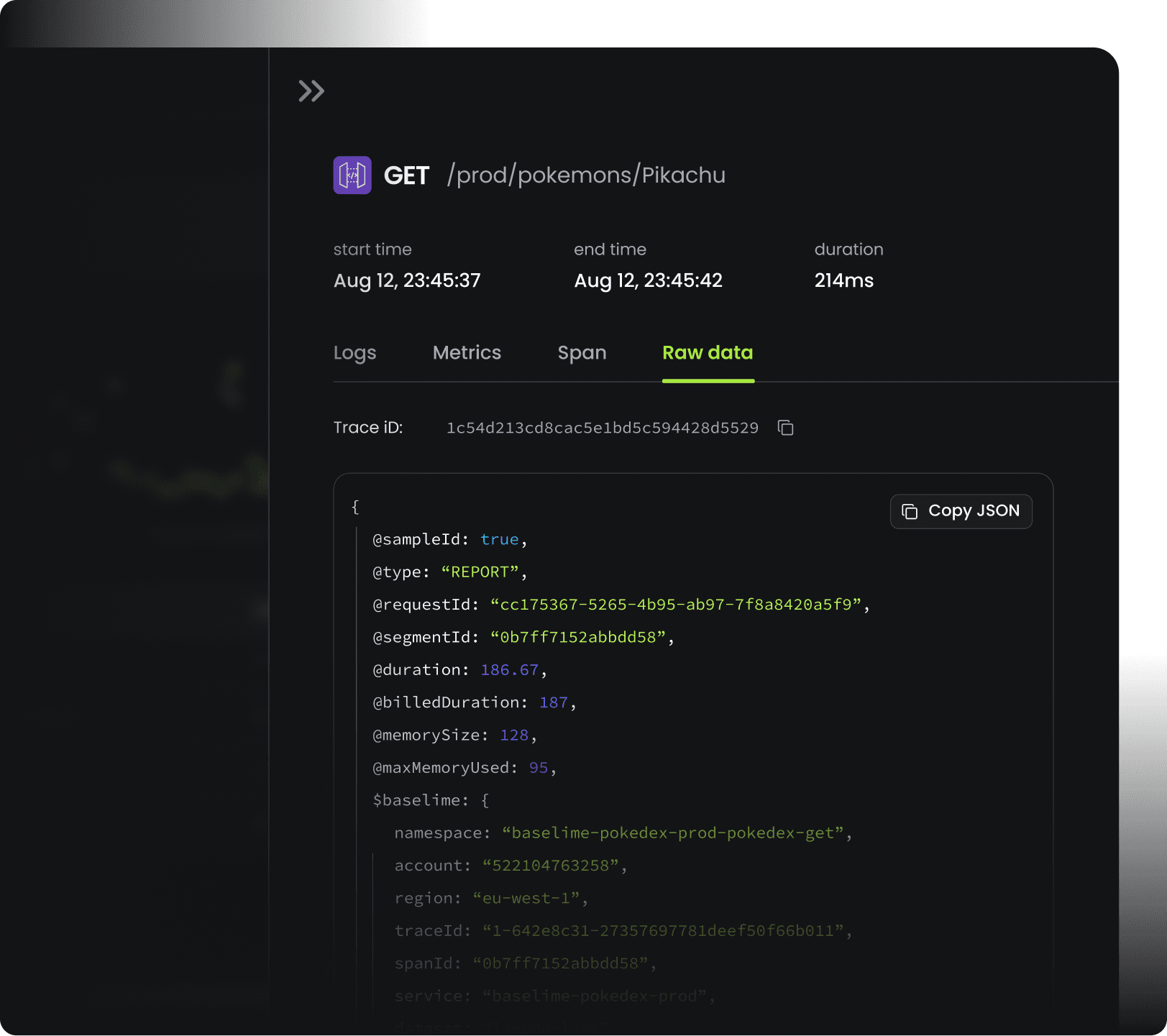Click the Raw data tab

[x=708, y=353]
